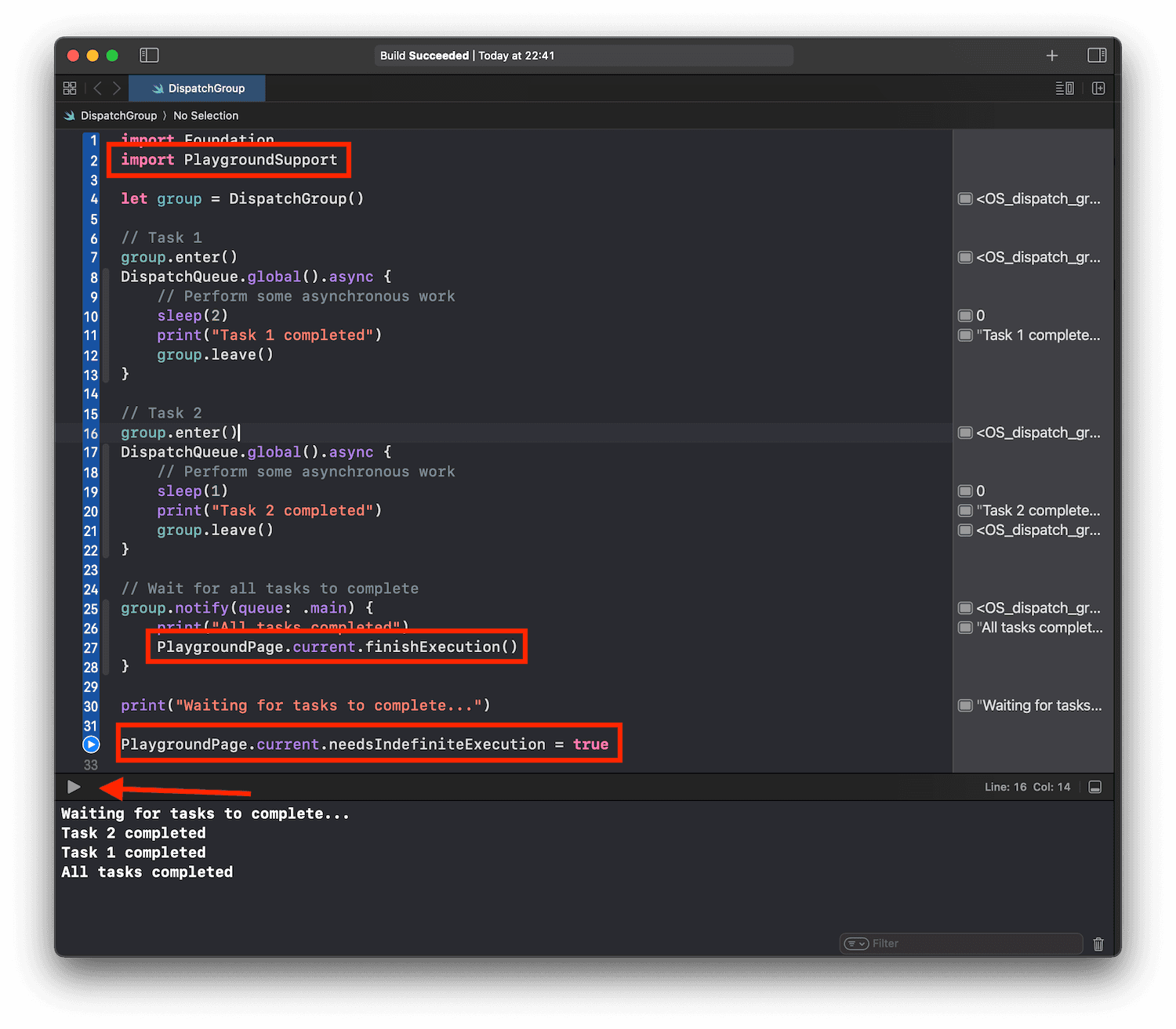Open the adjust editor options icon
Image resolution: width=1176 pixels, height=1029 pixels.
pyautogui.click(x=1064, y=88)
